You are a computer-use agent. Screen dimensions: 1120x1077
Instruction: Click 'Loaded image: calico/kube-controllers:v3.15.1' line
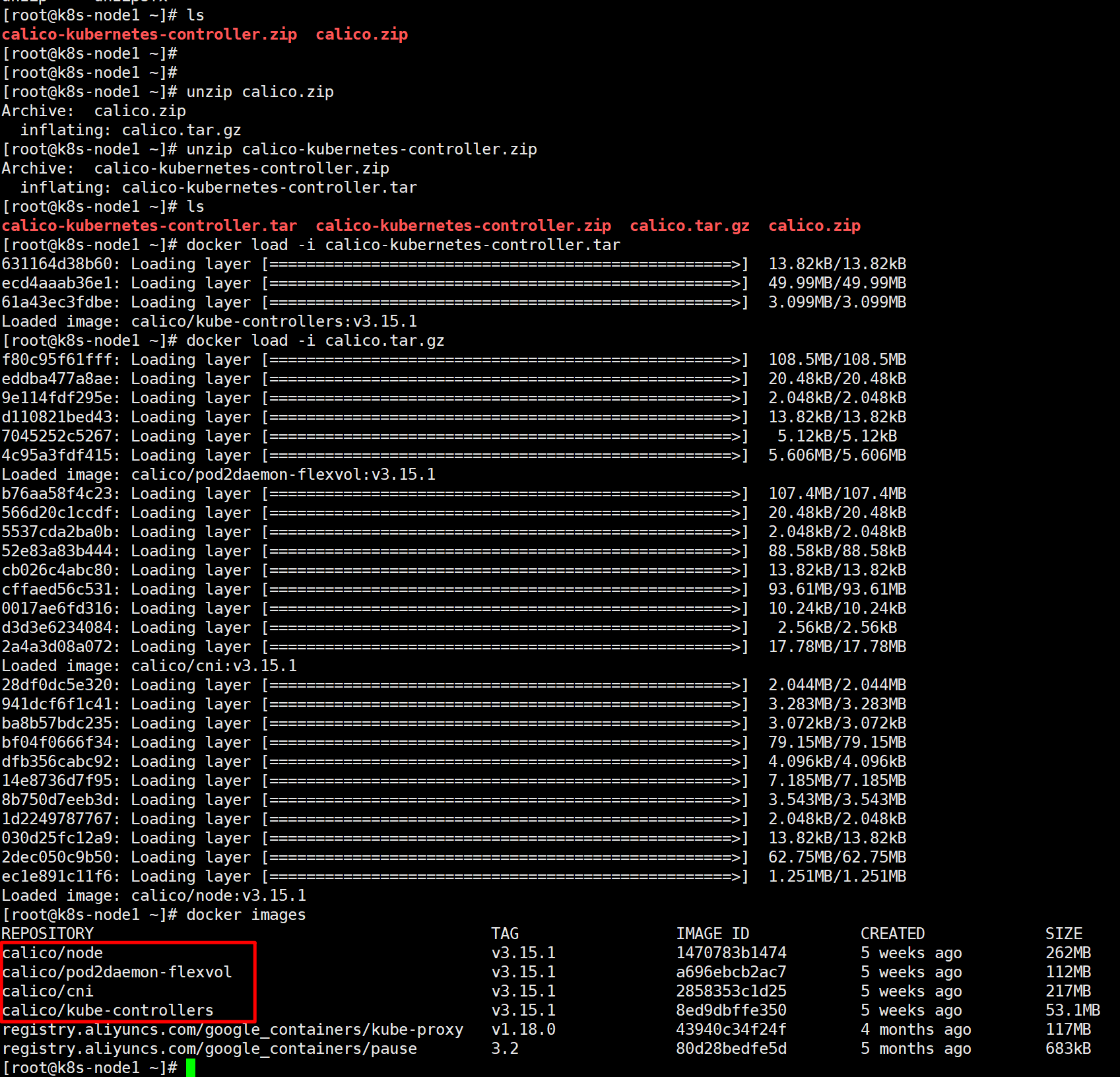click(x=210, y=321)
